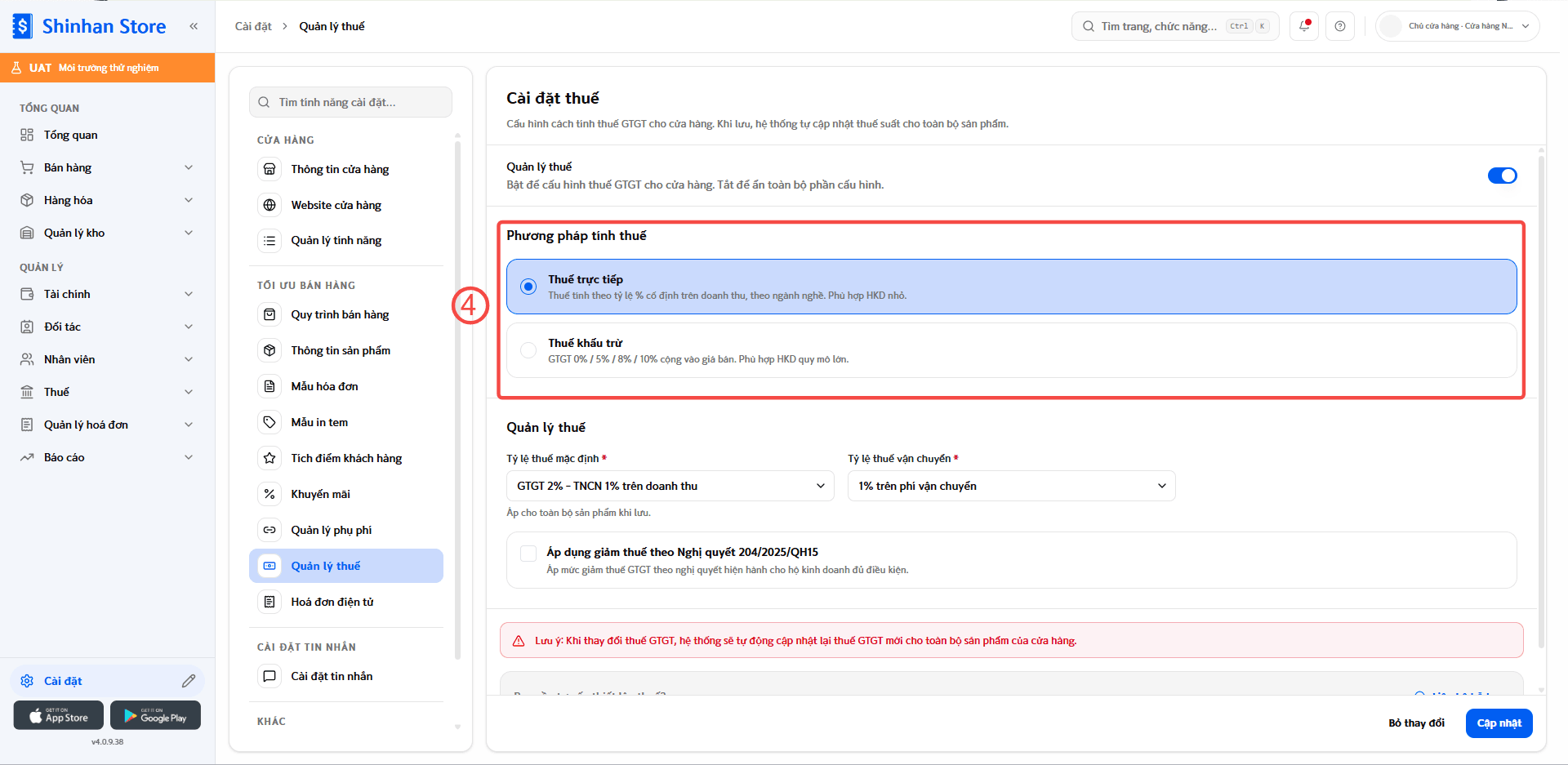Screen dimensions: 1568x765
Task: Open the Google Play download badge
Action: coord(156,715)
